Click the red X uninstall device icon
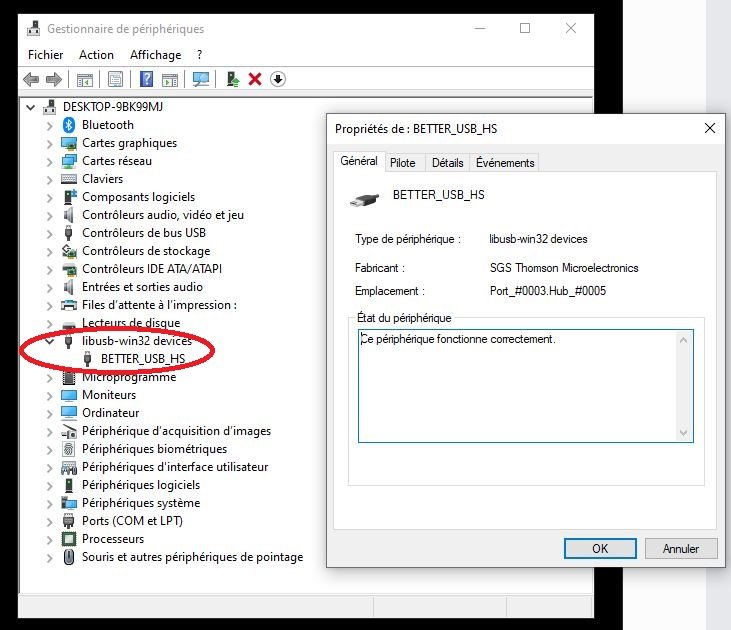 255,79
